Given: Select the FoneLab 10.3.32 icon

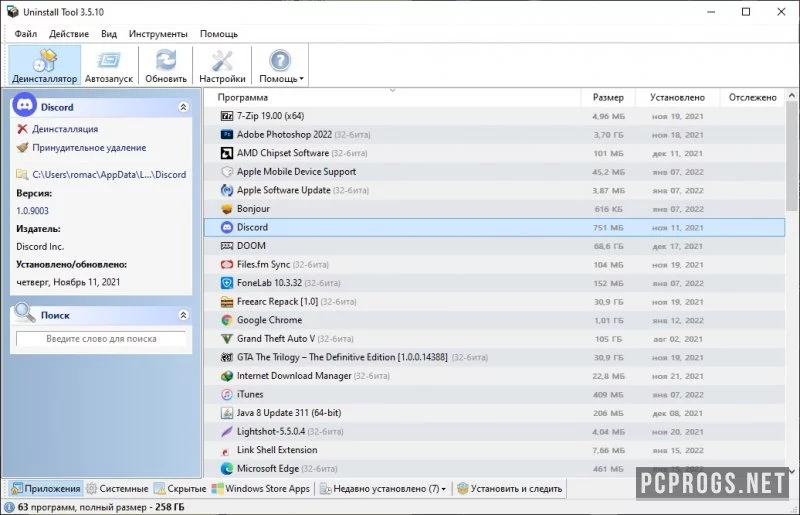Looking at the screenshot, I should pos(227,283).
